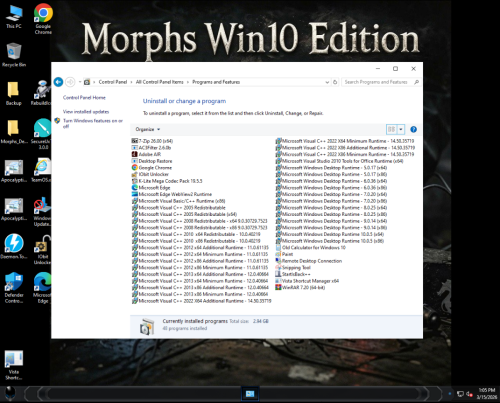This screenshot has height=403, width=500.
Task: Open the taskbar clock and date
Action: tap(487, 394)
